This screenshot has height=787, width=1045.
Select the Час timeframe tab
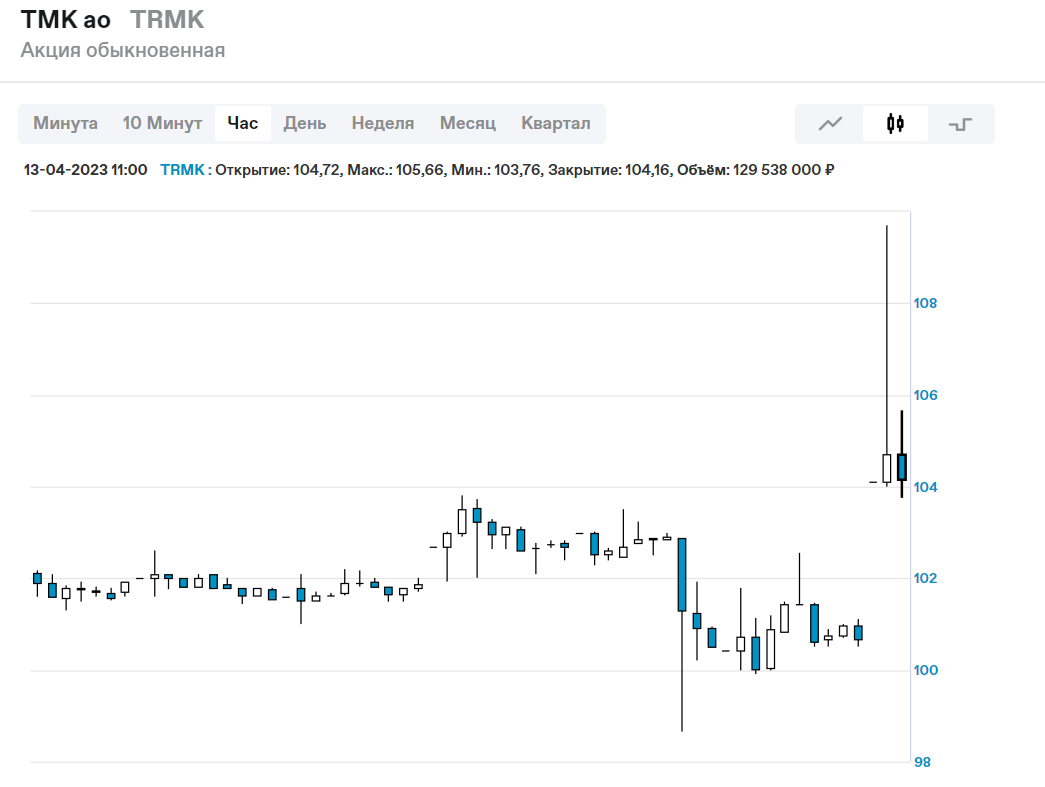(x=243, y=123)
